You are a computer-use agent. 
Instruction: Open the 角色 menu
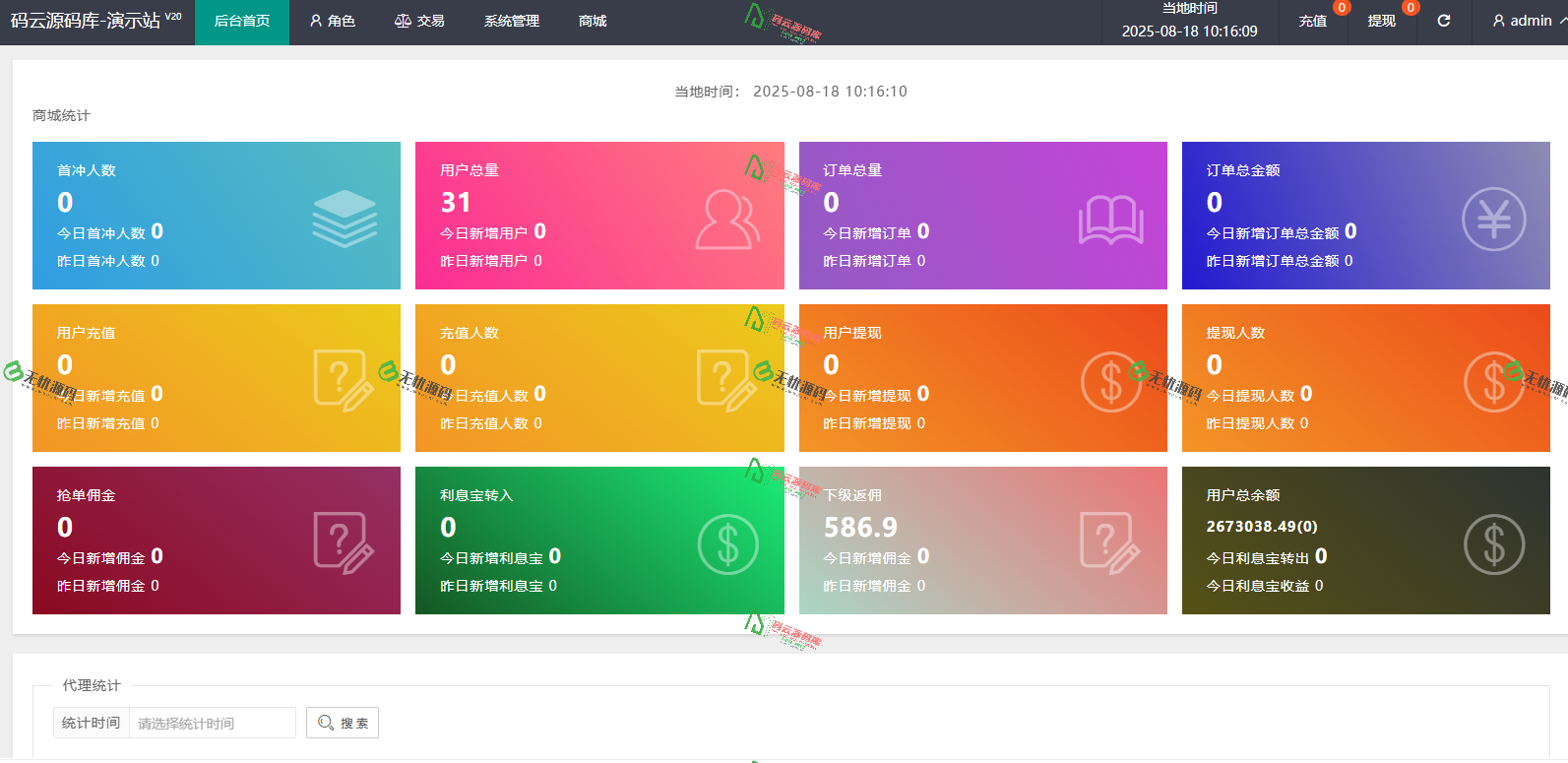click(332, 21)
